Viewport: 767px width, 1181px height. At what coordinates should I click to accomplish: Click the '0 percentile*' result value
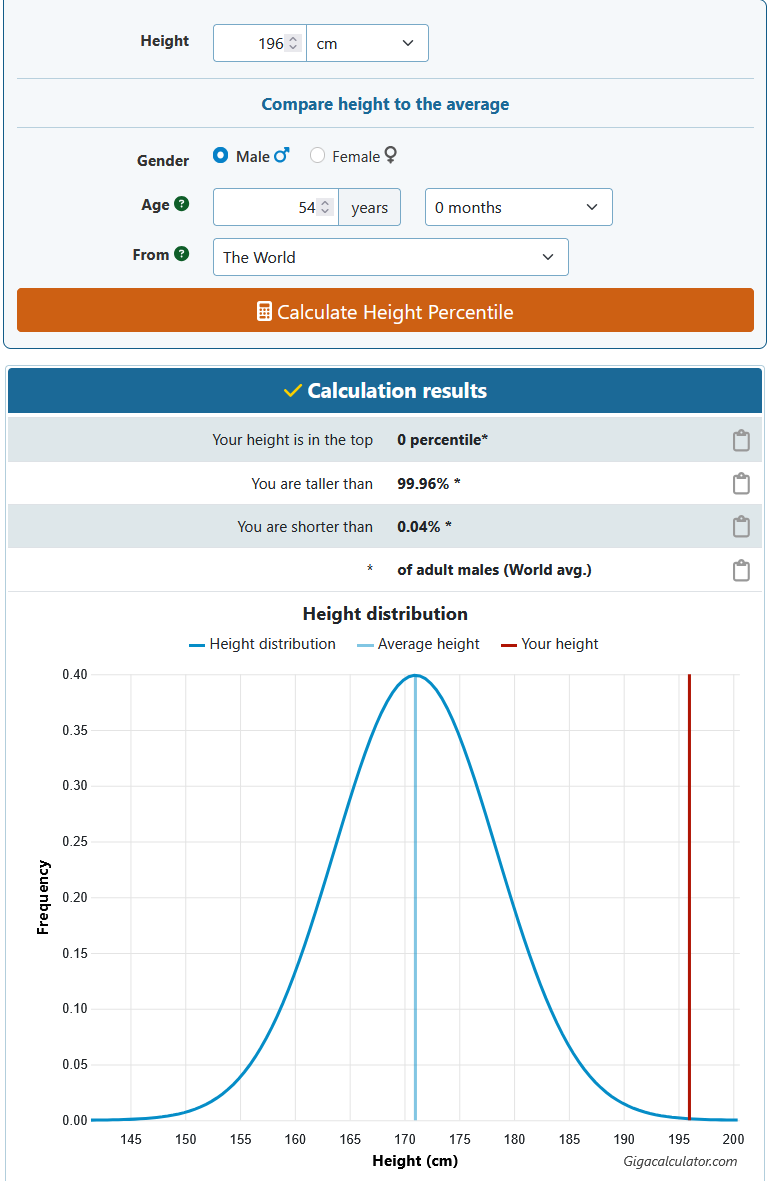(x=442, y=441)
